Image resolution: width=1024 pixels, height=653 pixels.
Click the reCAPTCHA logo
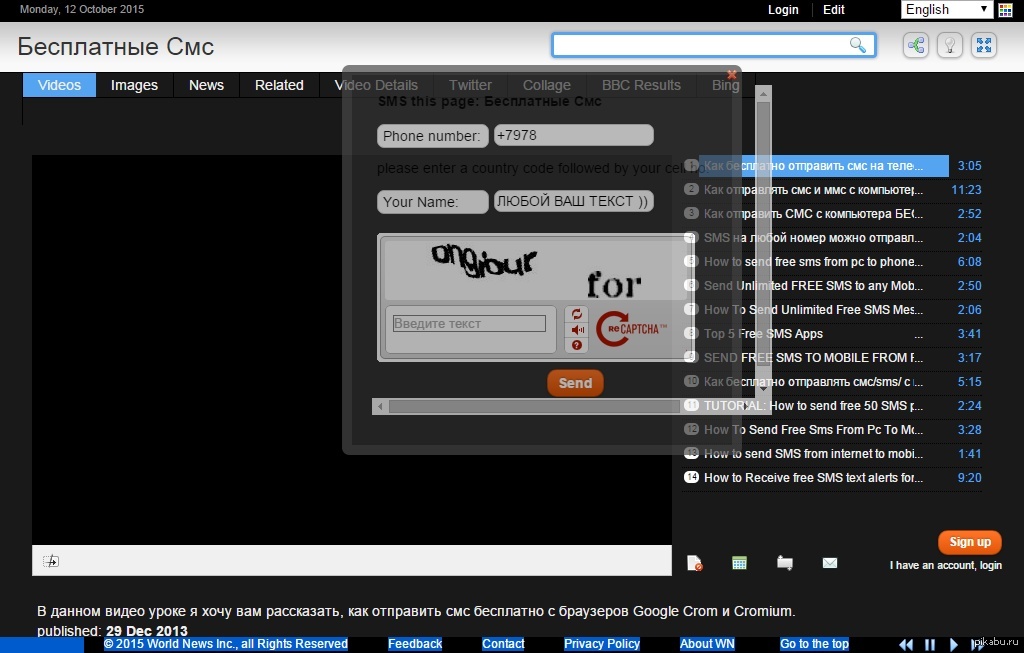click(631, 328)
